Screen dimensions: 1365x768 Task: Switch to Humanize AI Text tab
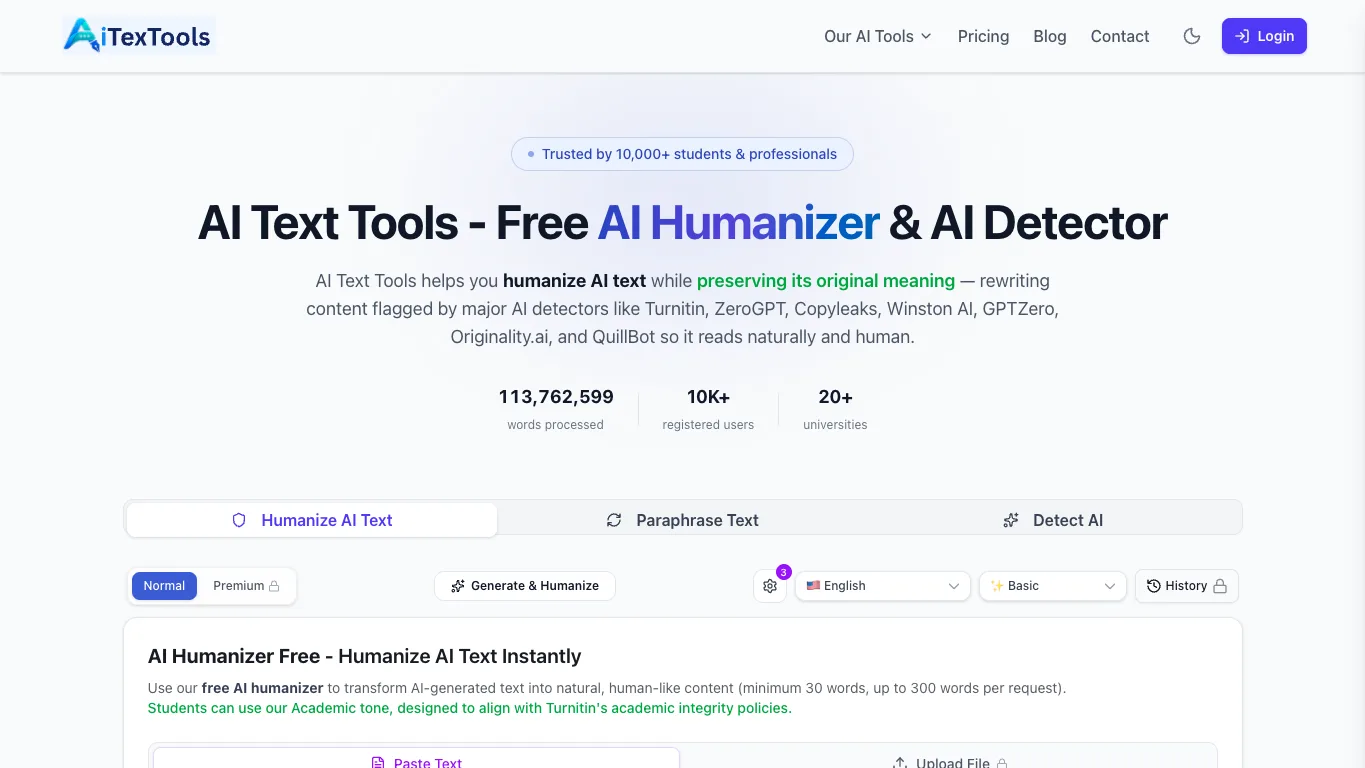point(312,520)
